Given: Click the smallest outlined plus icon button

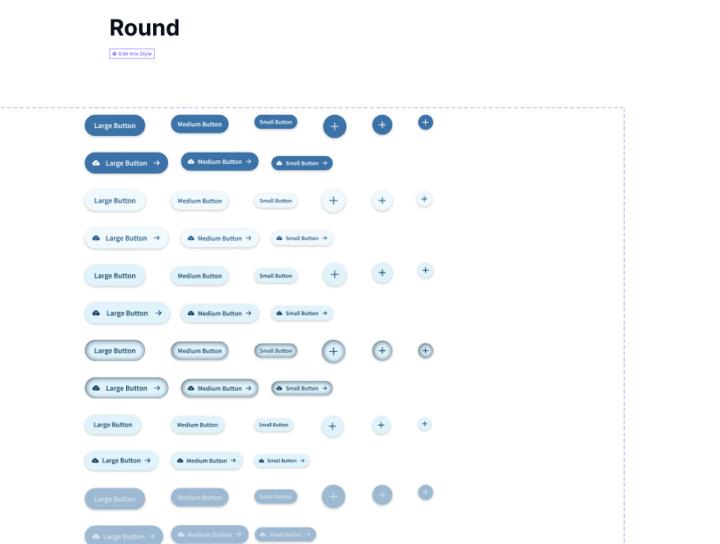Looking at the screenshot, I should coord(425,350).
